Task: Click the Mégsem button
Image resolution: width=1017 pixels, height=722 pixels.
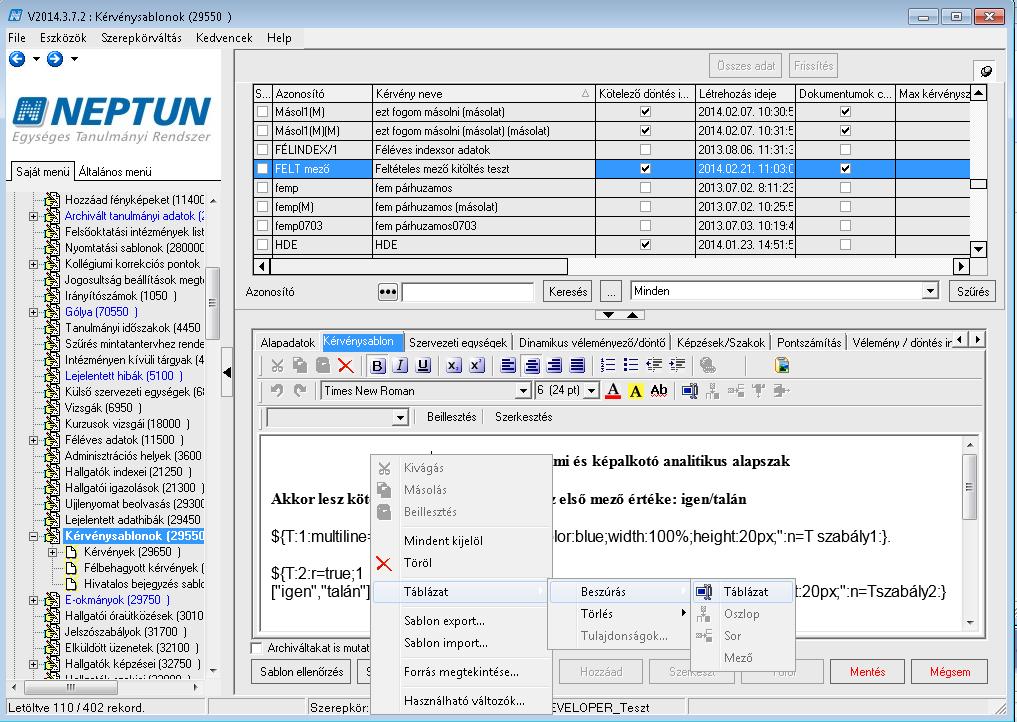Action: pos(950,671)
